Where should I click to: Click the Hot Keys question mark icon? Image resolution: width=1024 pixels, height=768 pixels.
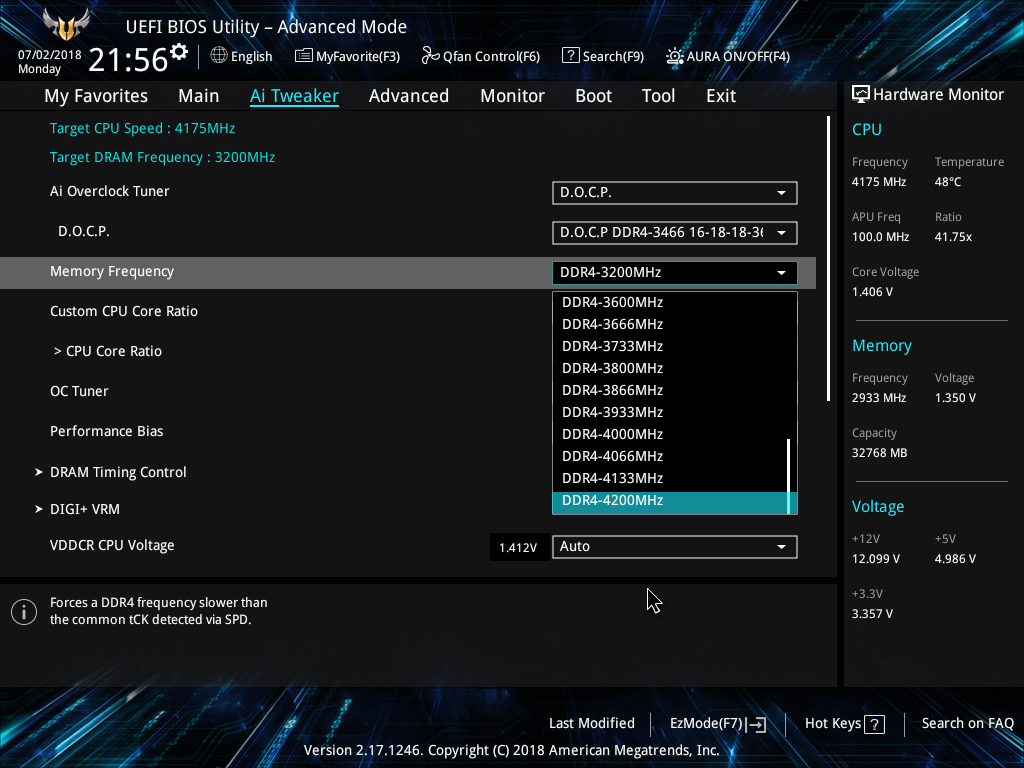pos(874,724)
